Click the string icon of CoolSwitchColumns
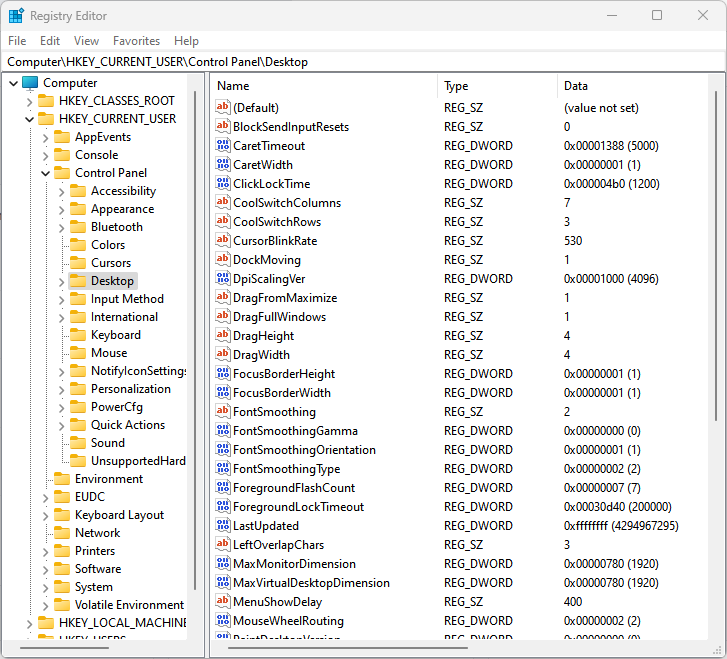 click(x=223, y=202)
